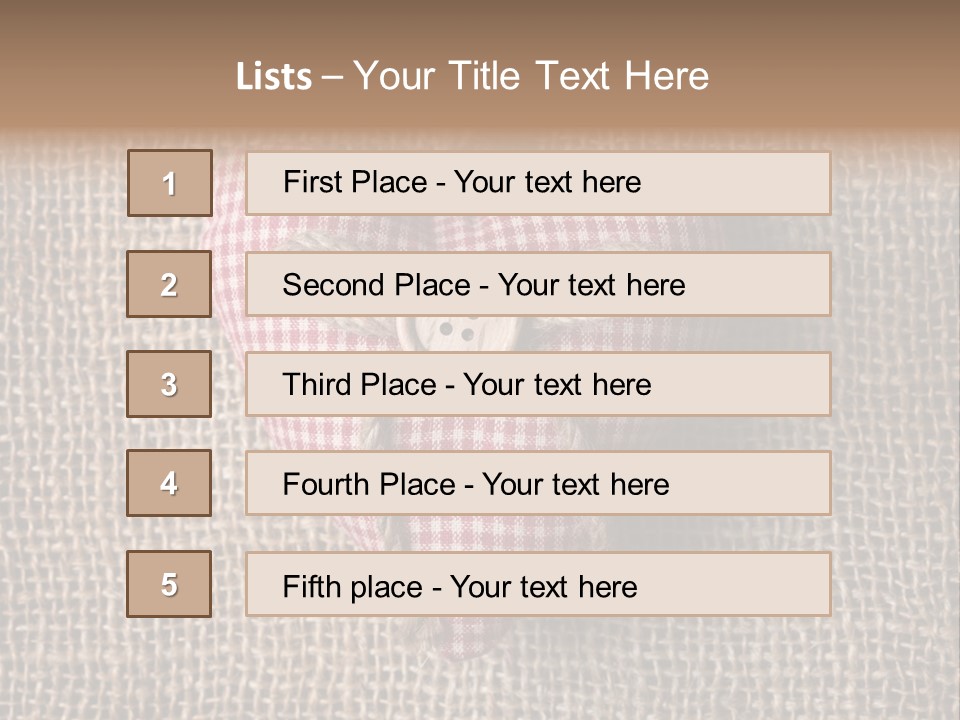Click the burlap background below the list
Viewport: 960px width, 720px height.
(480, 670)
